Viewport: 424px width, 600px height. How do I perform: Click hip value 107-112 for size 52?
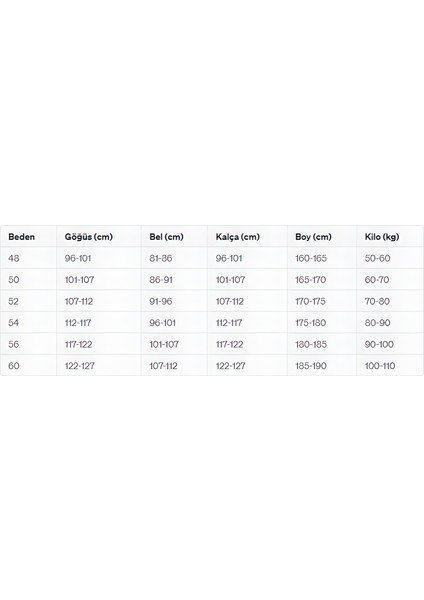point(230,301)
